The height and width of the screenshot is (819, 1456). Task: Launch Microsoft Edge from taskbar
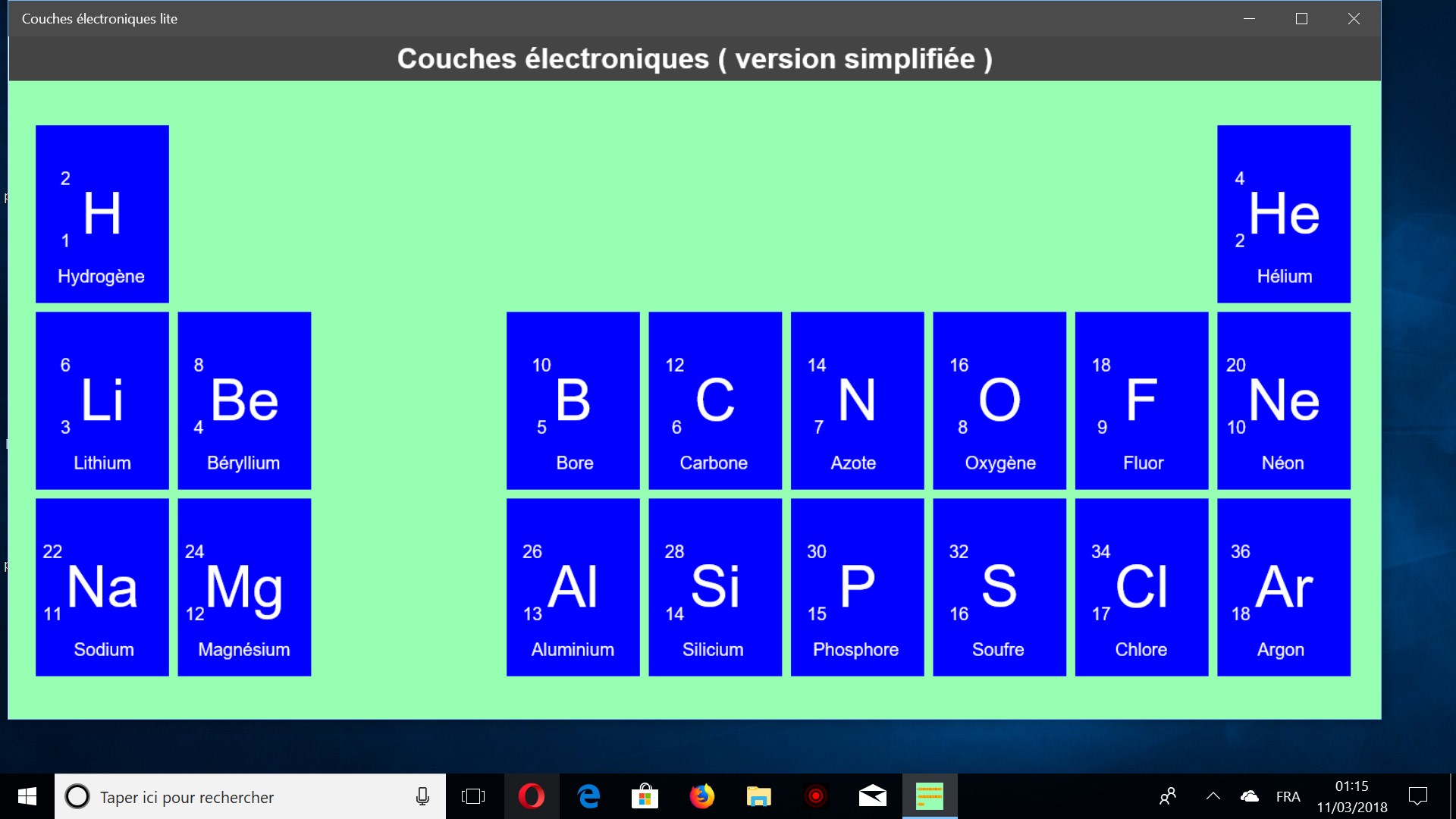[x=588, y=796]
